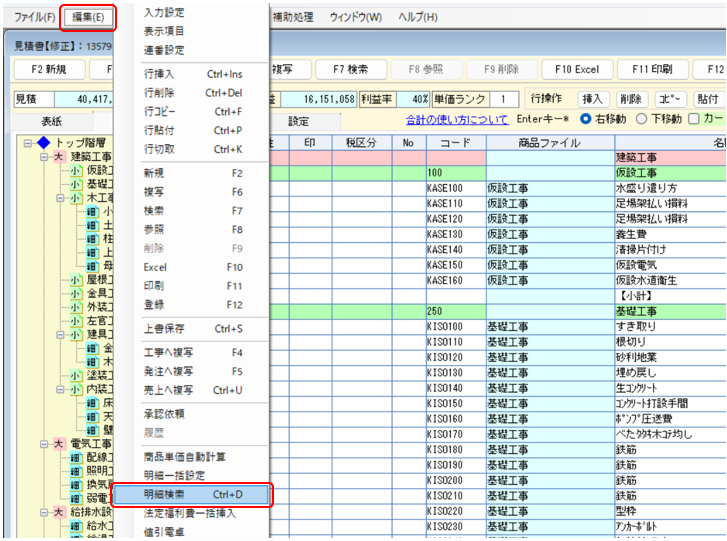
Task: Click the 細 icon beside 配線工事
Action: [x=76, y=458]
